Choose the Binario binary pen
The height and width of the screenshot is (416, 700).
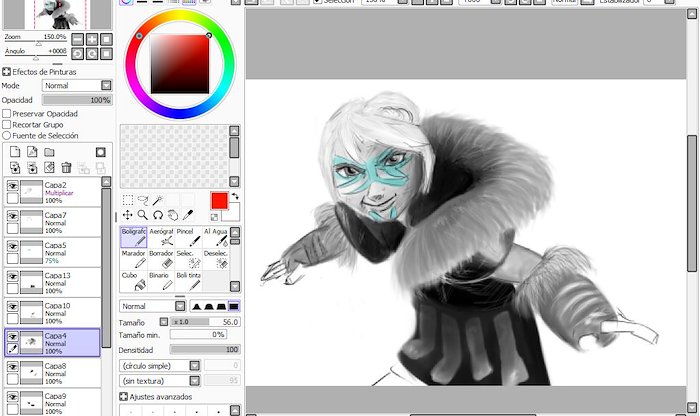tap(161, 281)
